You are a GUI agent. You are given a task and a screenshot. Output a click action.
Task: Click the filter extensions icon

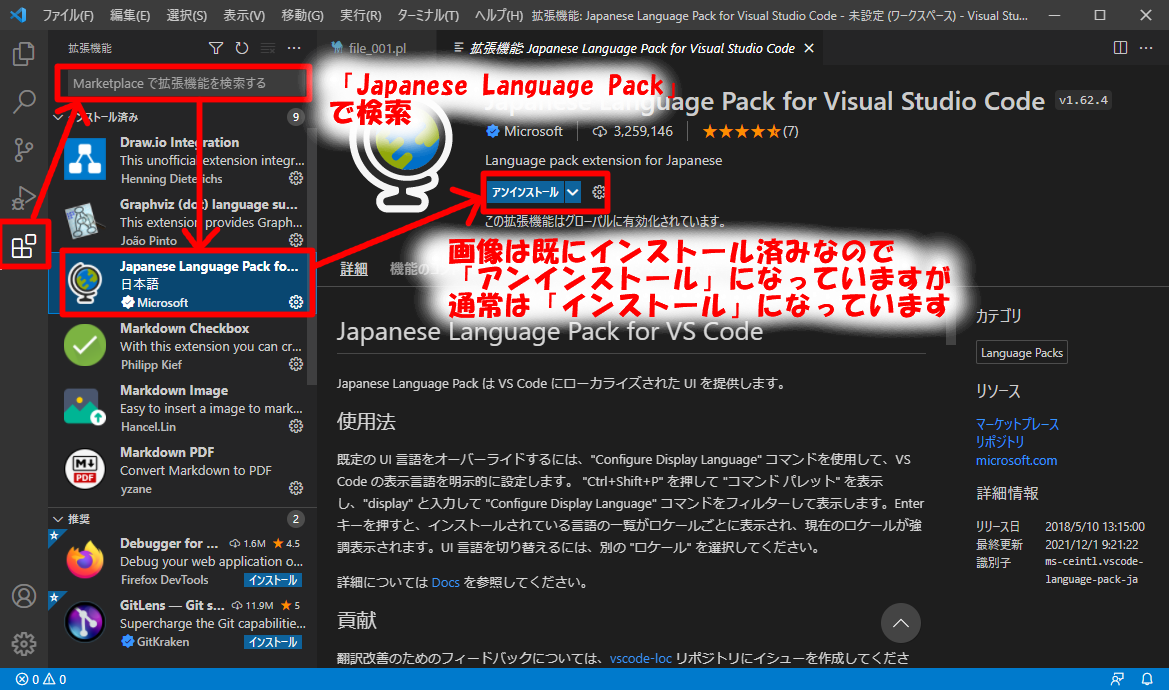pyautogui.click(x=216, y=48)
